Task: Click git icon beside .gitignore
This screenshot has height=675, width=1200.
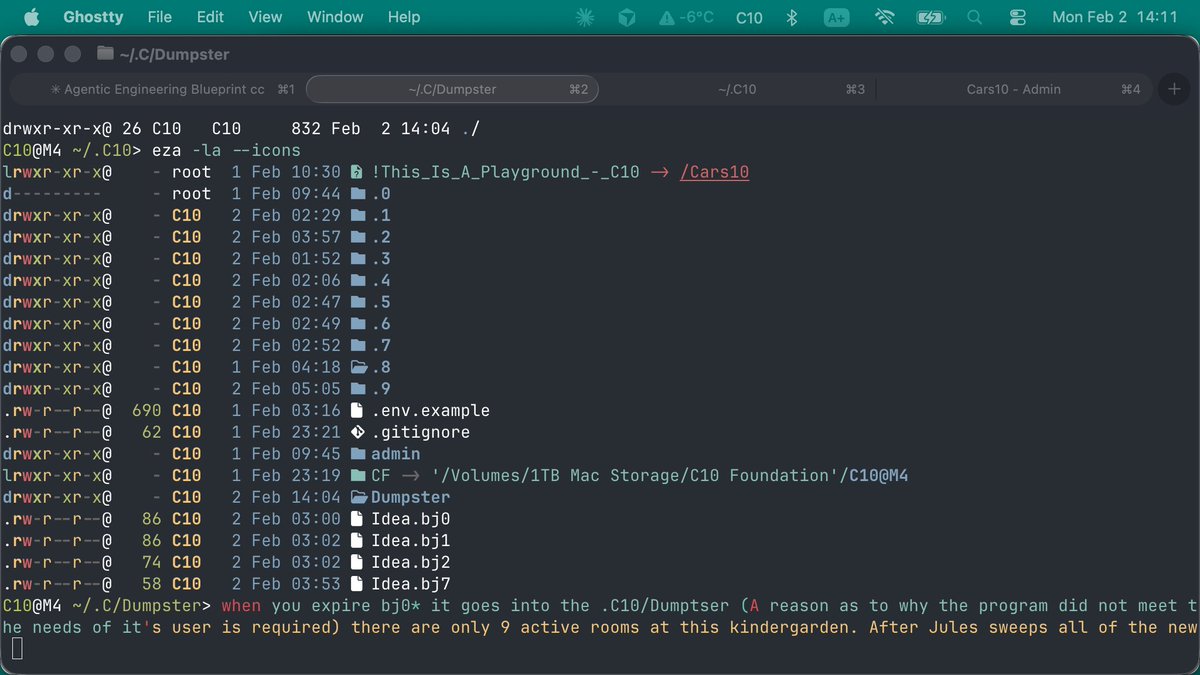Action: click(x=358, y=432)
